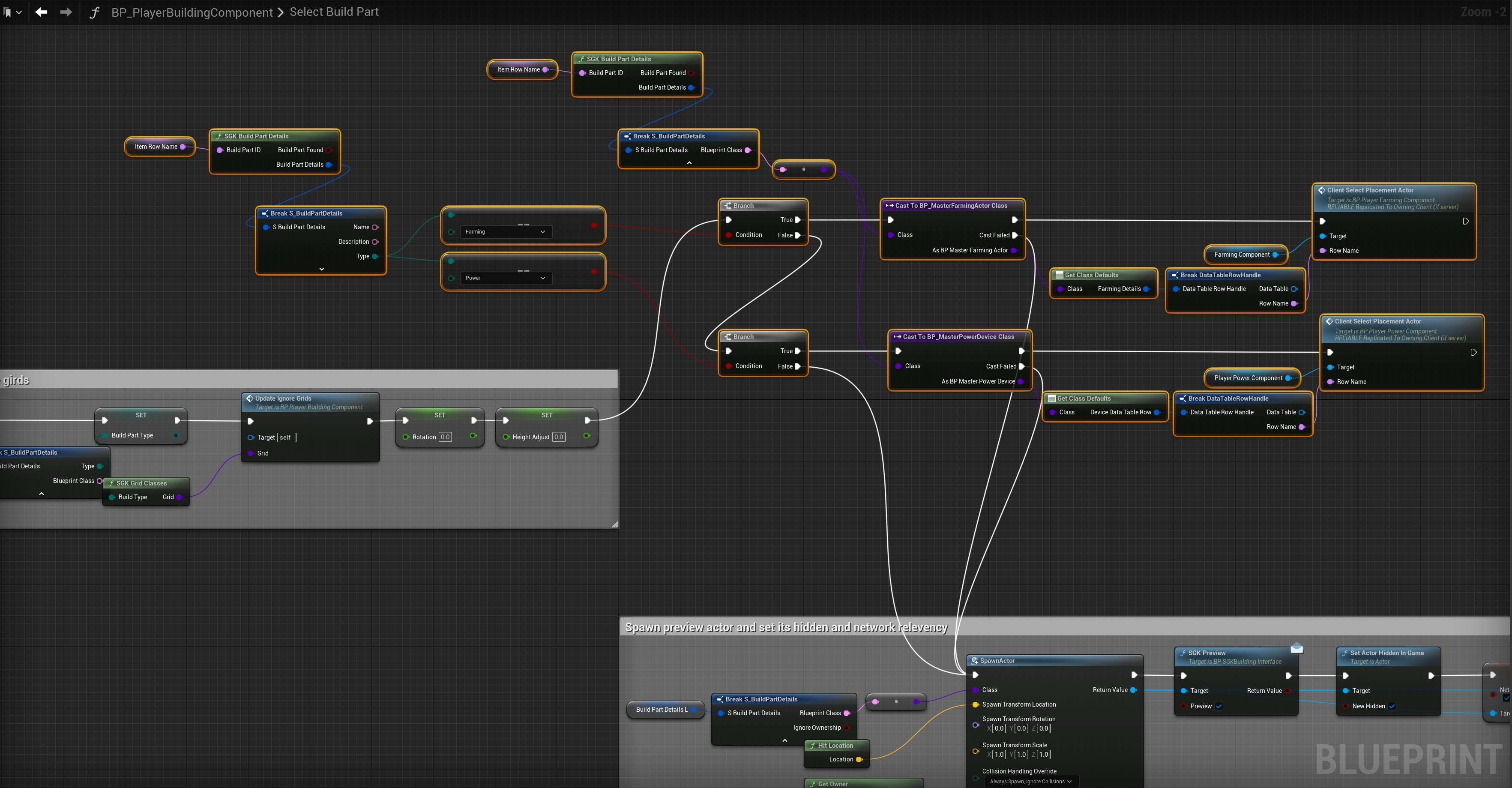Viewport: 1512px width, 788px height.
Task: Click the message icon on SGK Preview node
Action: [1296, 647]
